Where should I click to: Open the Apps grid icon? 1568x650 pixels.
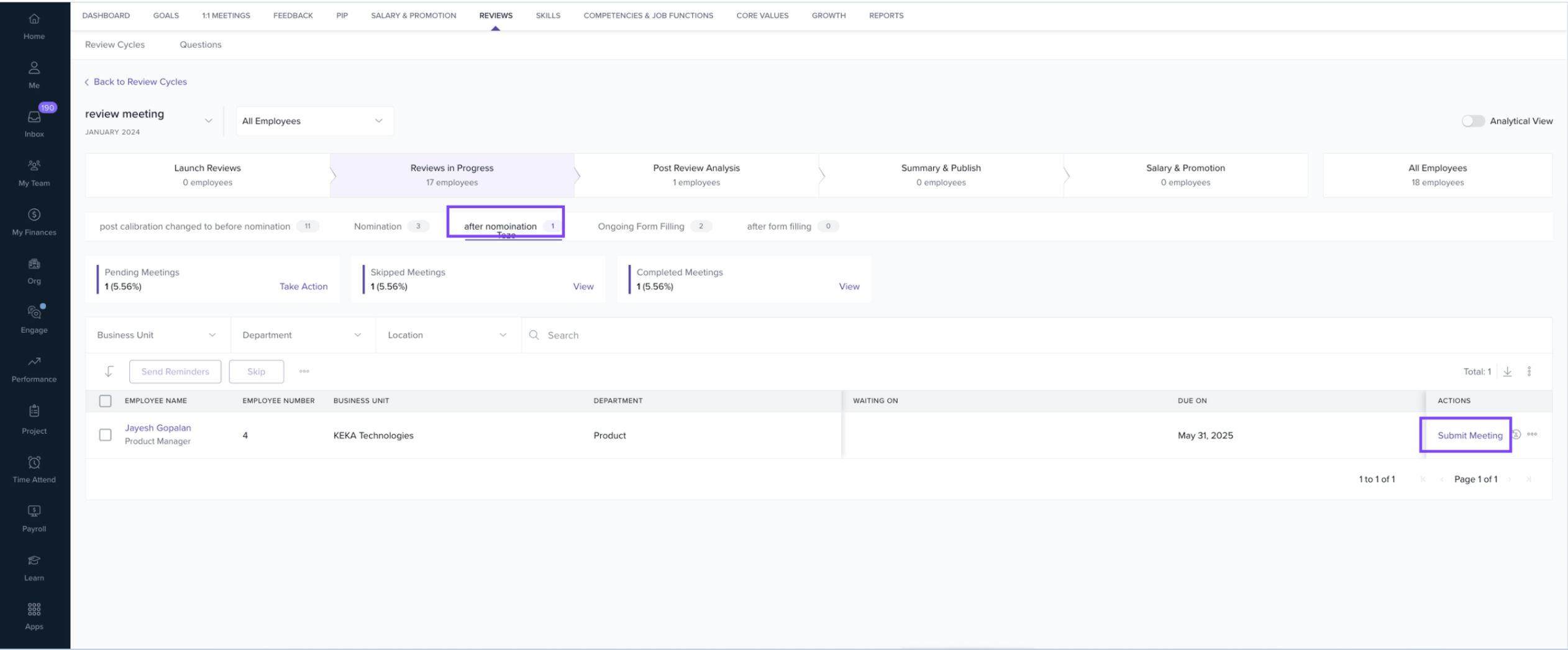tap(34, 610)
